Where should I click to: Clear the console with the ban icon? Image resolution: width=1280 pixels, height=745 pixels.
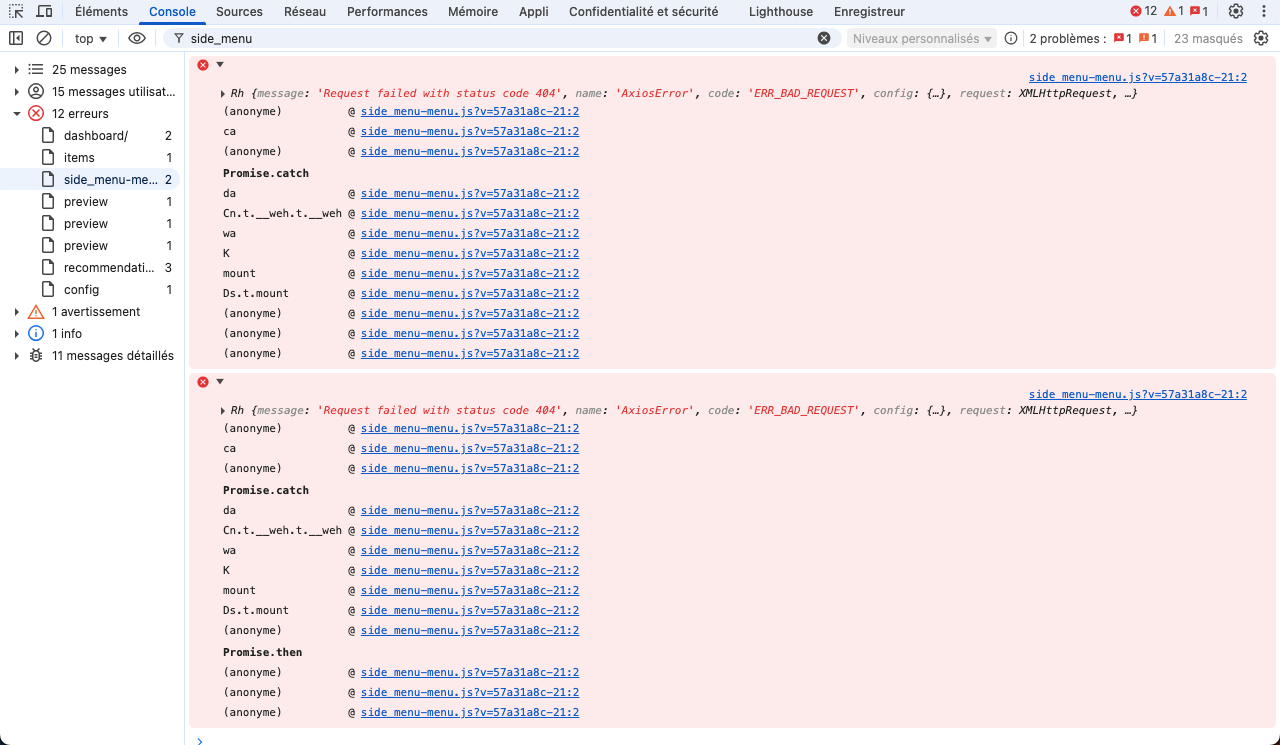pos(44,38)
